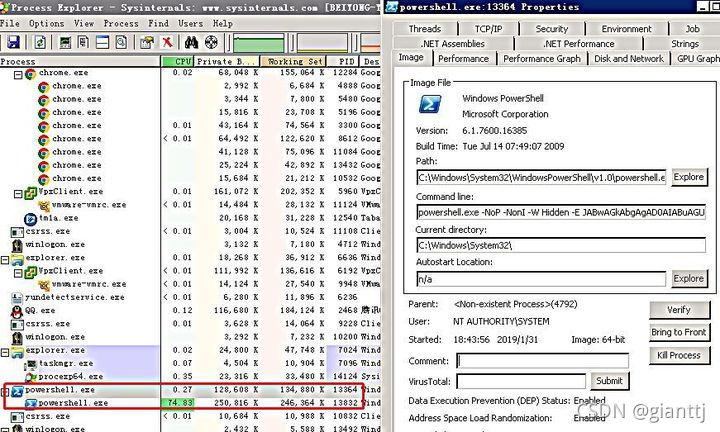
Task: Click the blue PowerShell image file icon
Action: click(x=430, y=105)
